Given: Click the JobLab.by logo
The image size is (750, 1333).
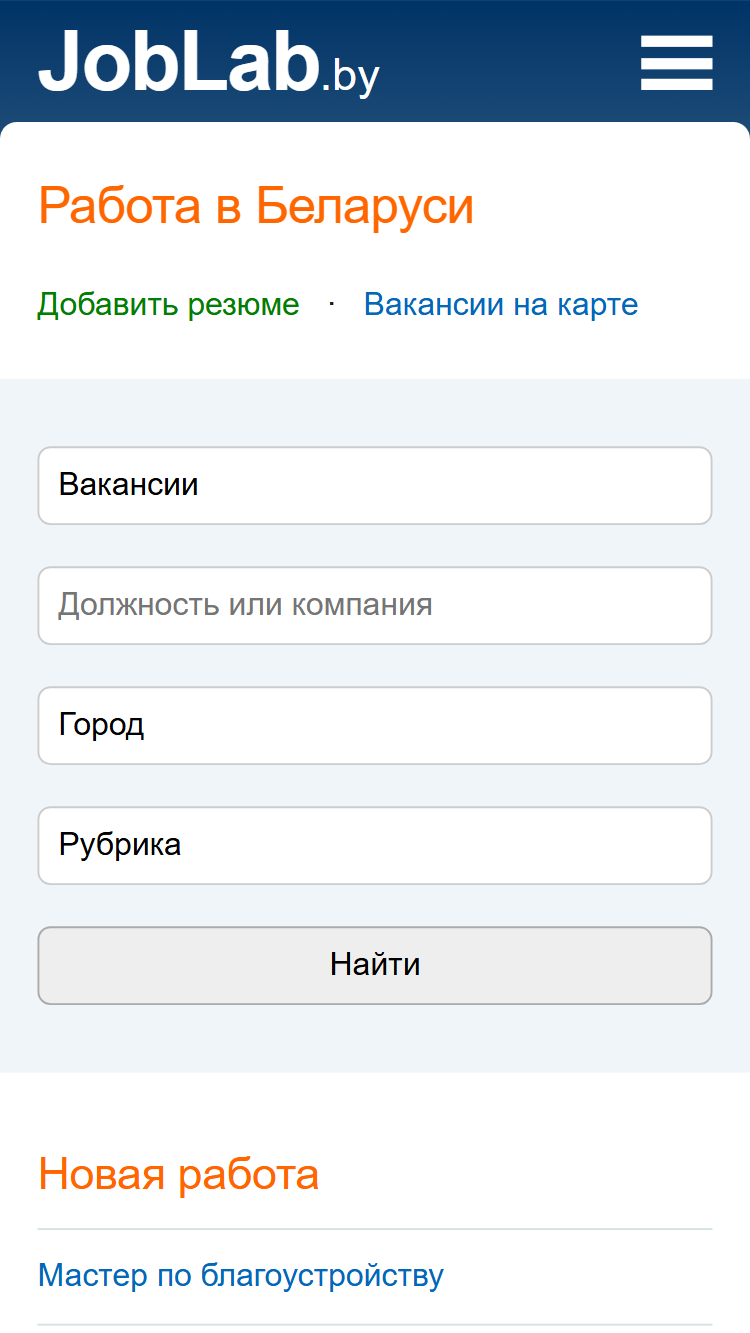Looking at the screenshot, I should click(x=209, y=62).
